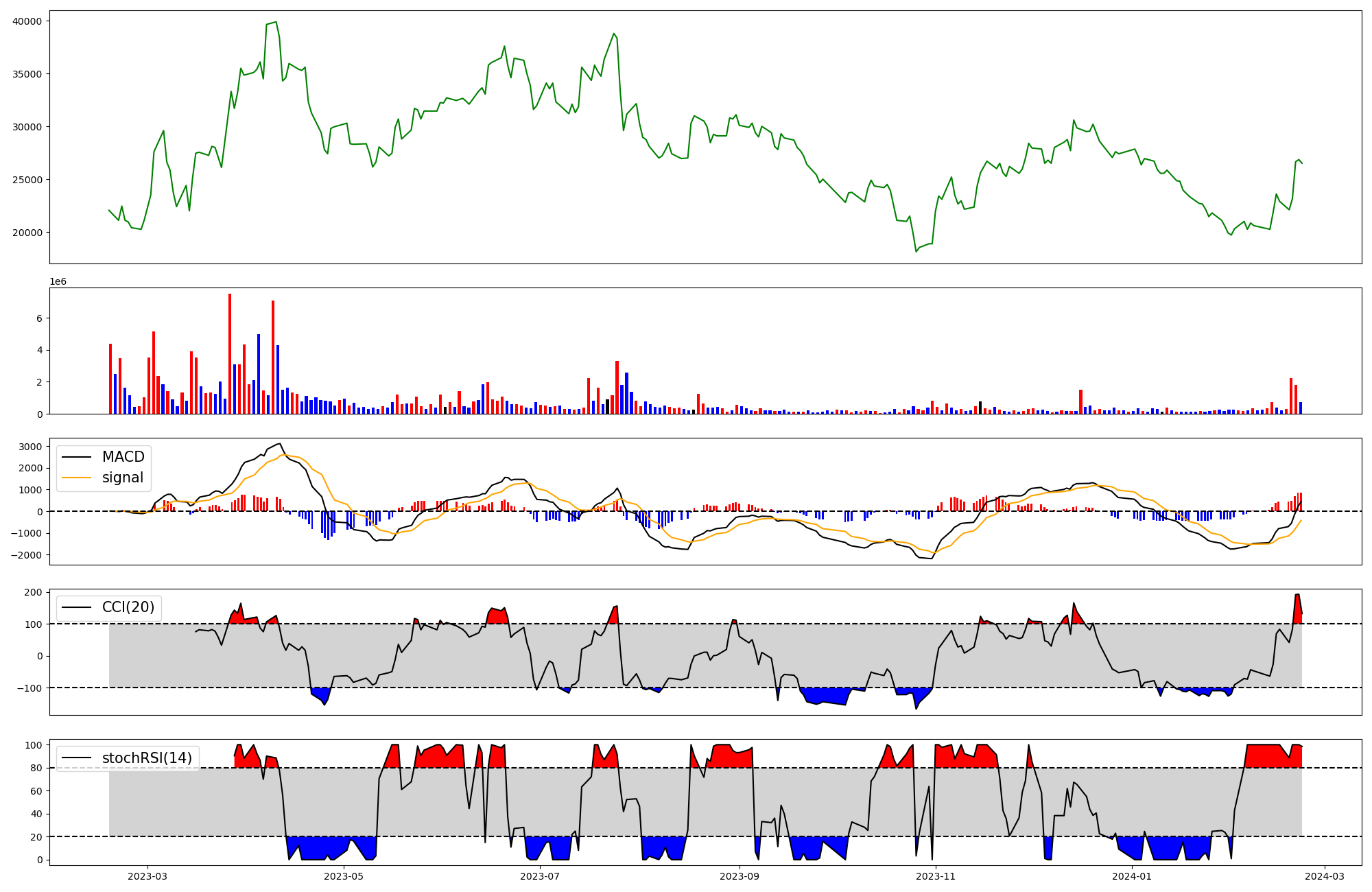Image resolution: width=1372 pixels, height=892 pixels.
Task: Click the stochRSI(14) legend entry
Action: coord(147,758)
